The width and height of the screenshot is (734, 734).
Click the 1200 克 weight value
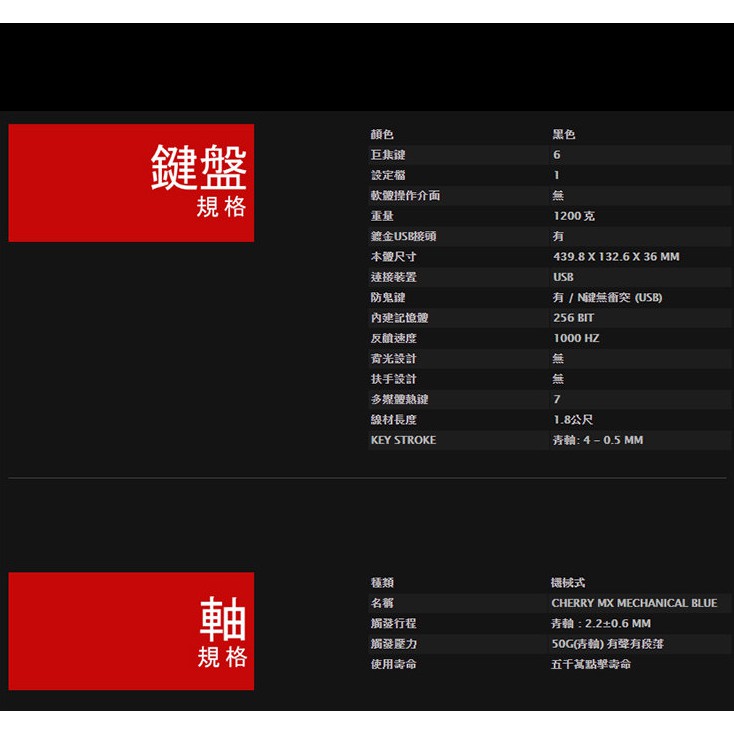pos(574,216)
